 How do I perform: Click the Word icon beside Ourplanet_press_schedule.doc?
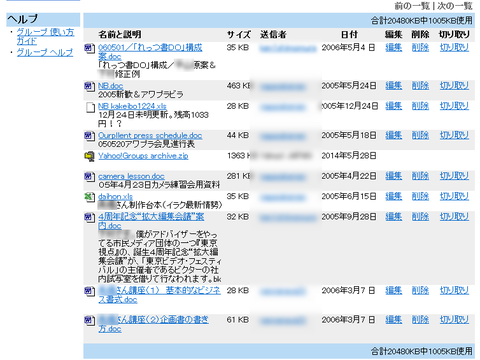pyautogui.click(x=89, y=136)
